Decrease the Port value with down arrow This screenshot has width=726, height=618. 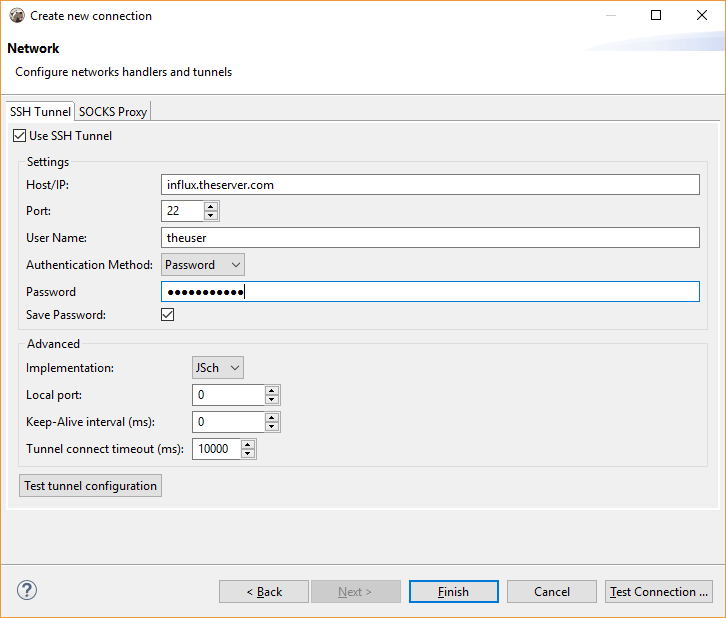[x=211, y=215]
